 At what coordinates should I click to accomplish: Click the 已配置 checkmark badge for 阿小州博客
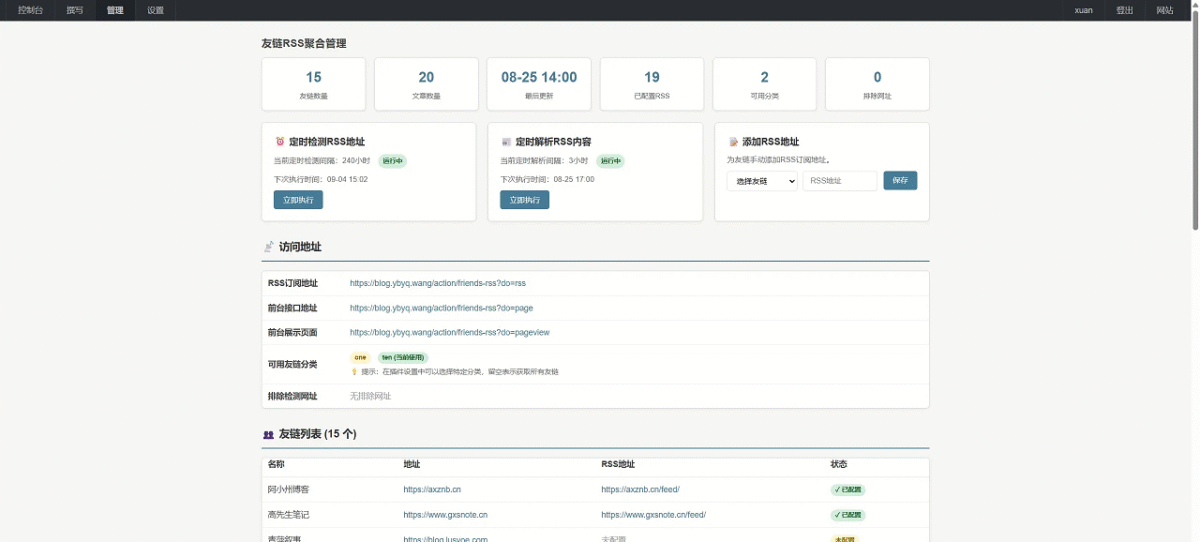click(847, 490)
